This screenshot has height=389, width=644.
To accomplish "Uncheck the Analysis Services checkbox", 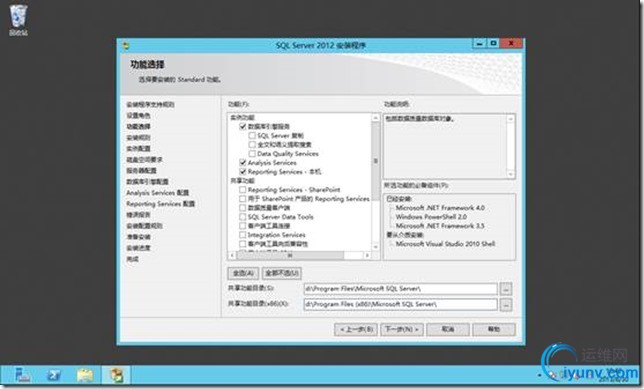I will point(243,163).
